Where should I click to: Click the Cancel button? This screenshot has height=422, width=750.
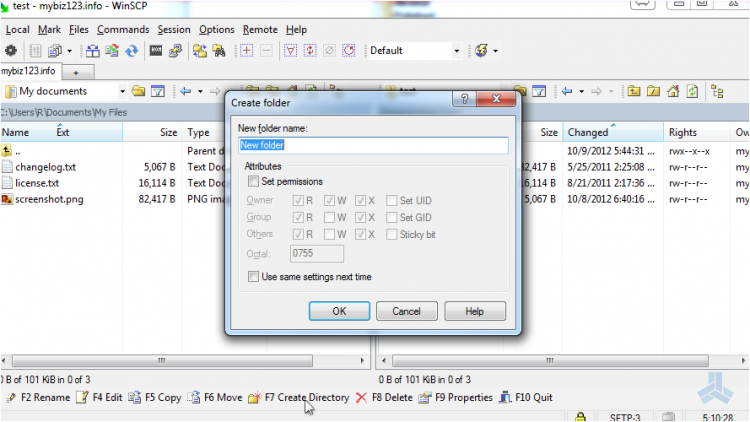click(407, 311)
